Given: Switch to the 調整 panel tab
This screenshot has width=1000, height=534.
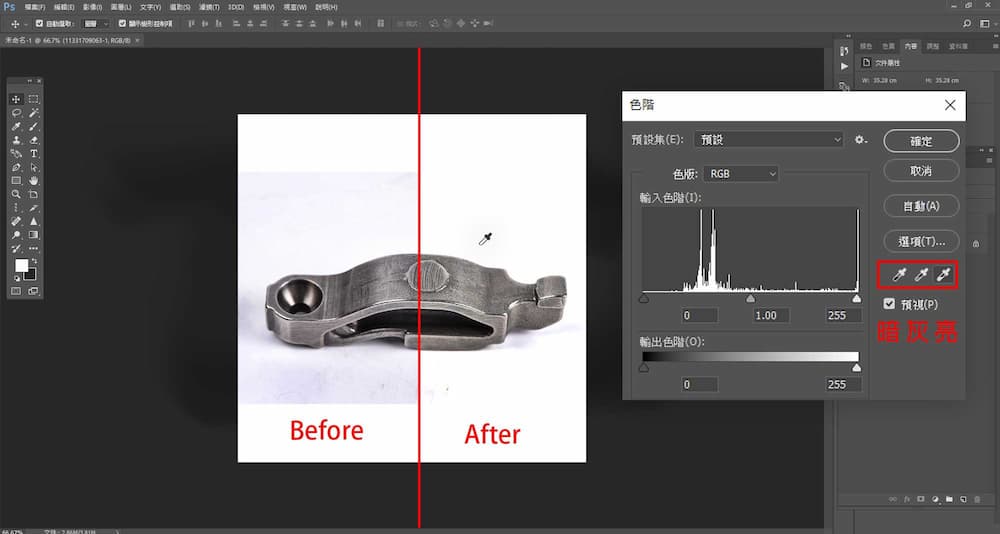Looking at the screenshot, I should click(932, 46).
